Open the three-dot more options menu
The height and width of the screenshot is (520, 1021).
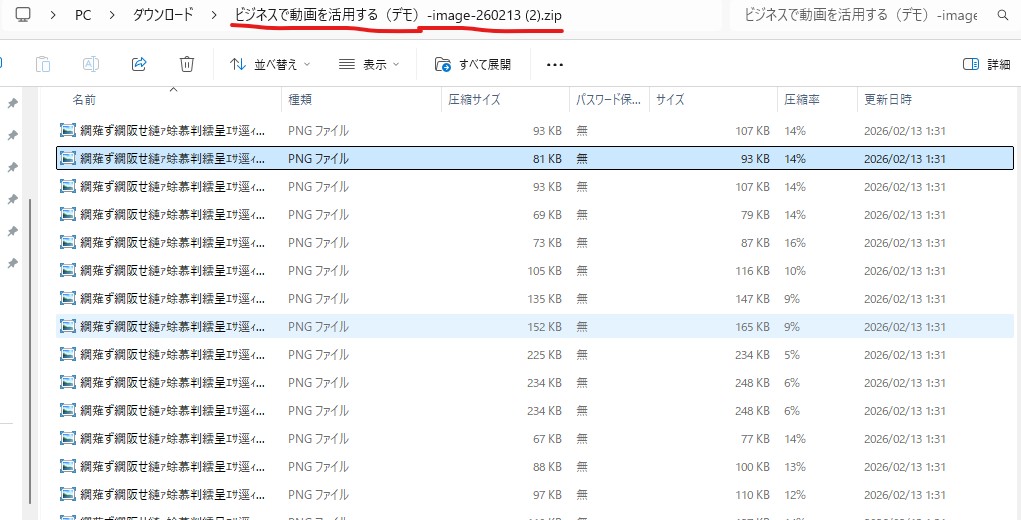[555, 64]
